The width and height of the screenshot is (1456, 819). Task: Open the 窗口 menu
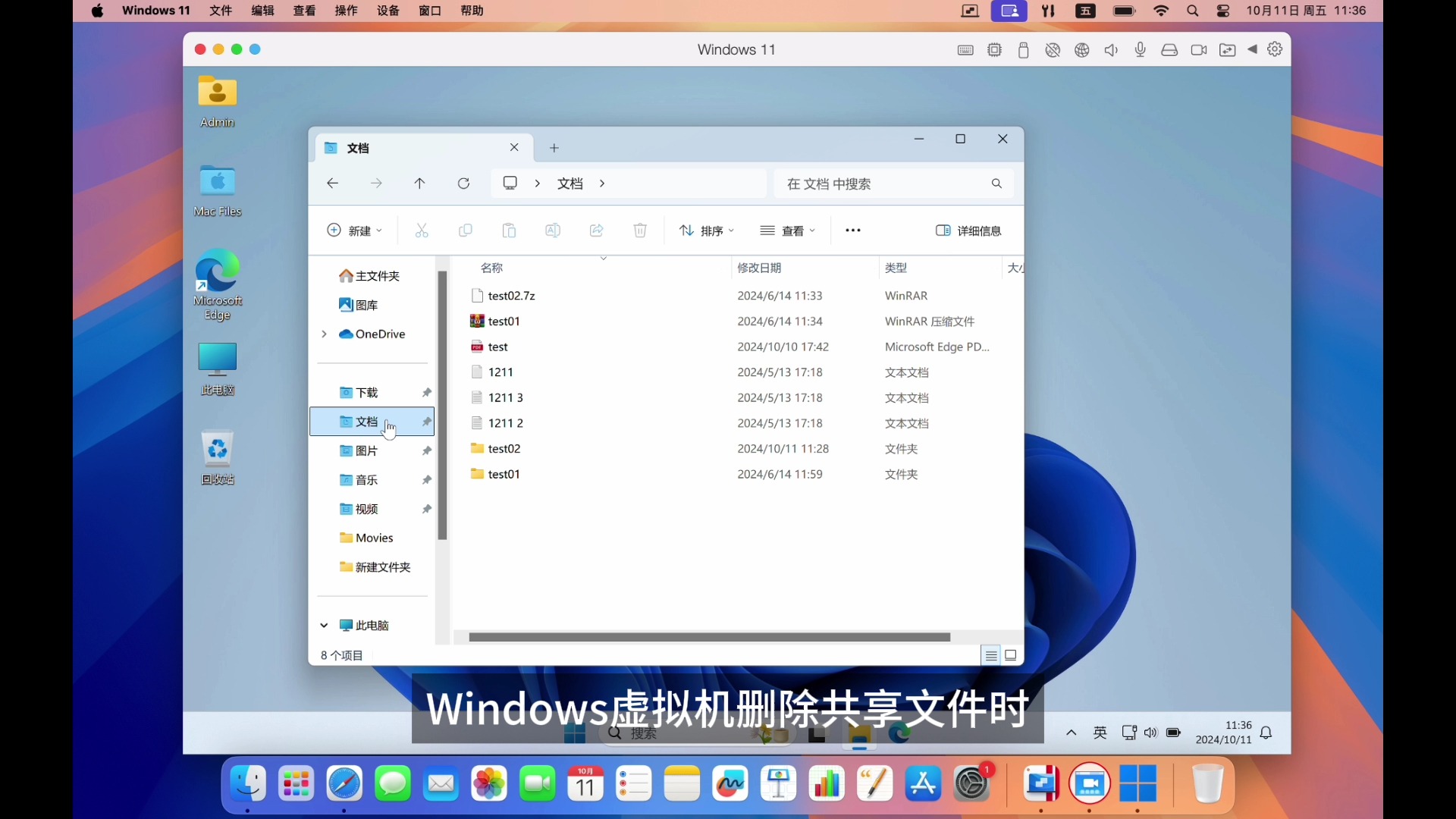tap(429, 11)
